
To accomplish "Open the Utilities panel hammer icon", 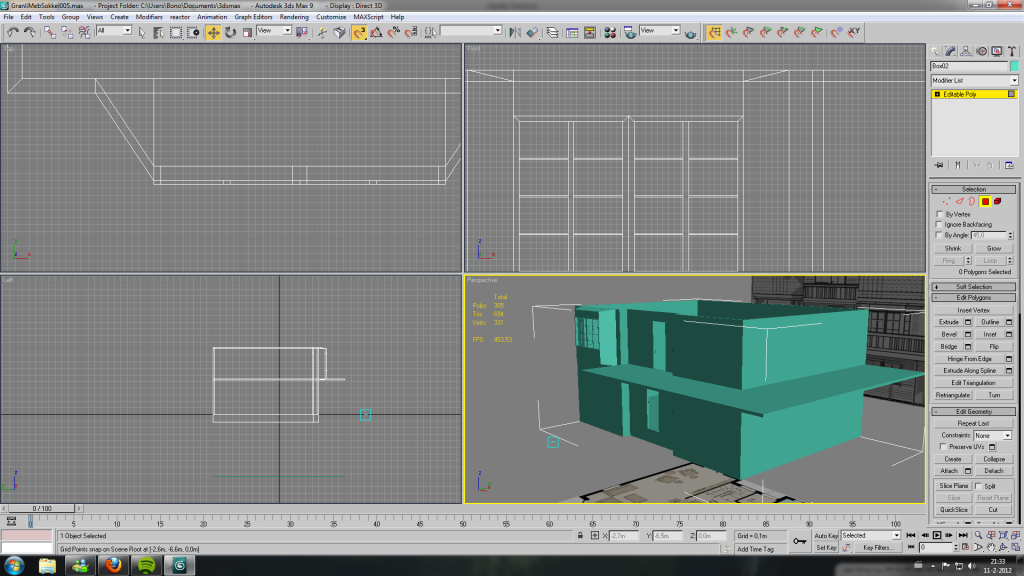I will (1012, 51).
